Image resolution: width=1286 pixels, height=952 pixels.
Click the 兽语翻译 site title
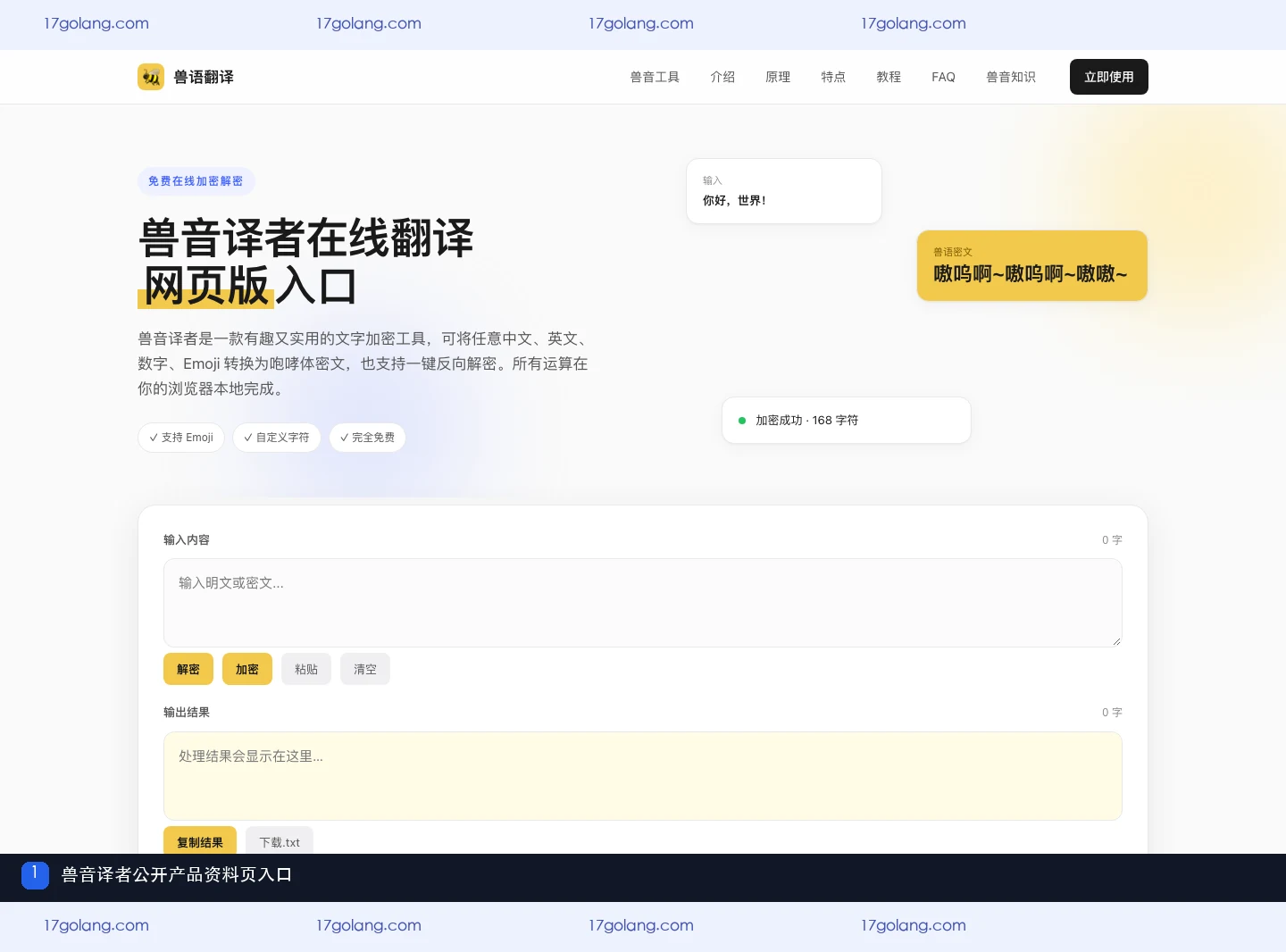[204, 77]
